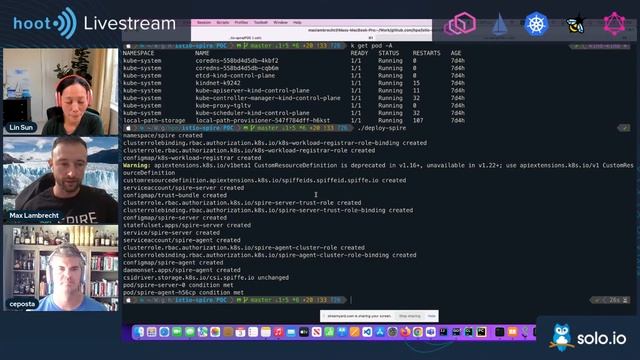
Task: Select Lin Sun's video feed
Action: click(x=60, y=92)
